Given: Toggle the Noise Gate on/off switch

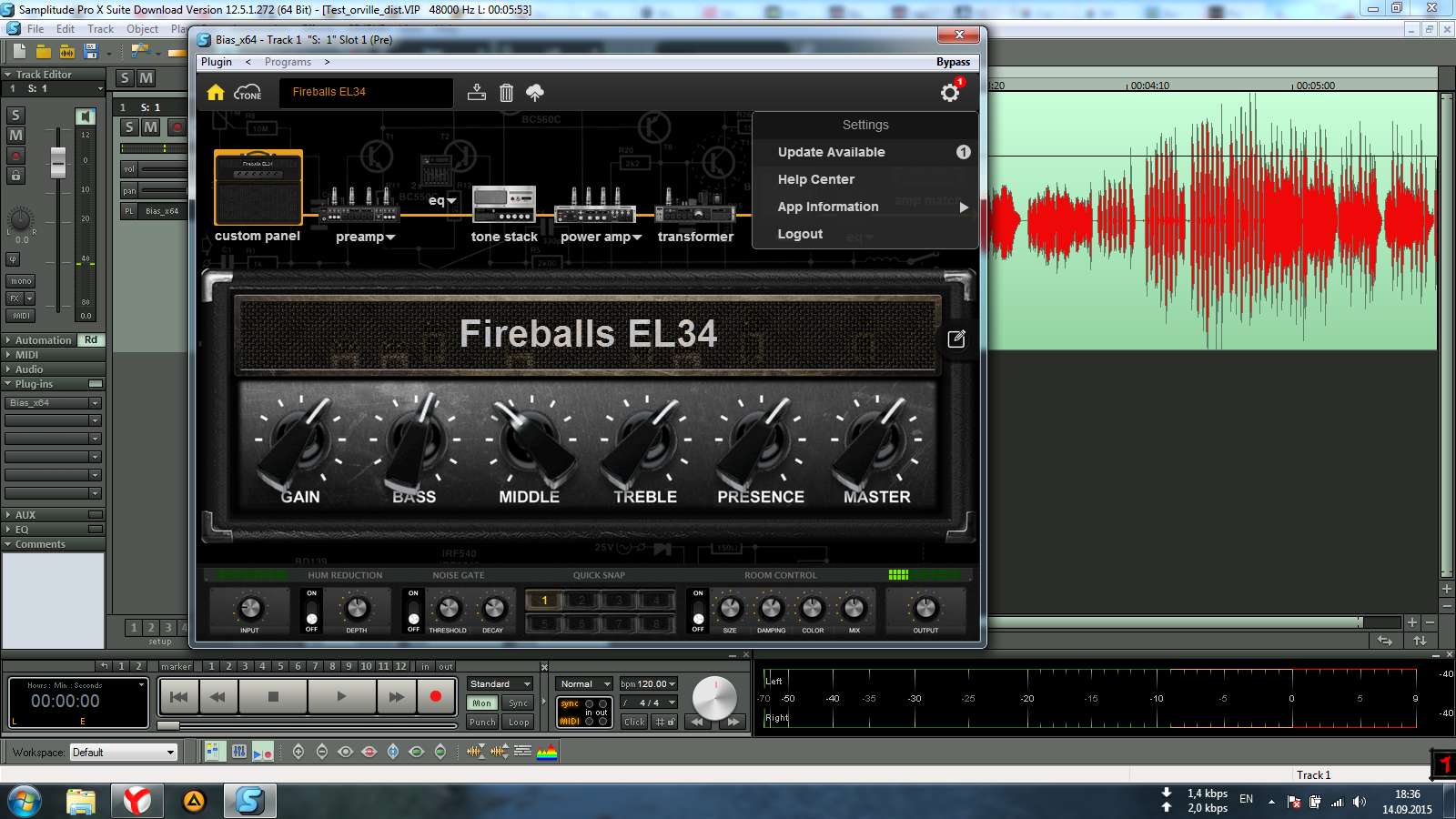Looking at the screenshot, I should pyautogui.click(x=414, y=611).
